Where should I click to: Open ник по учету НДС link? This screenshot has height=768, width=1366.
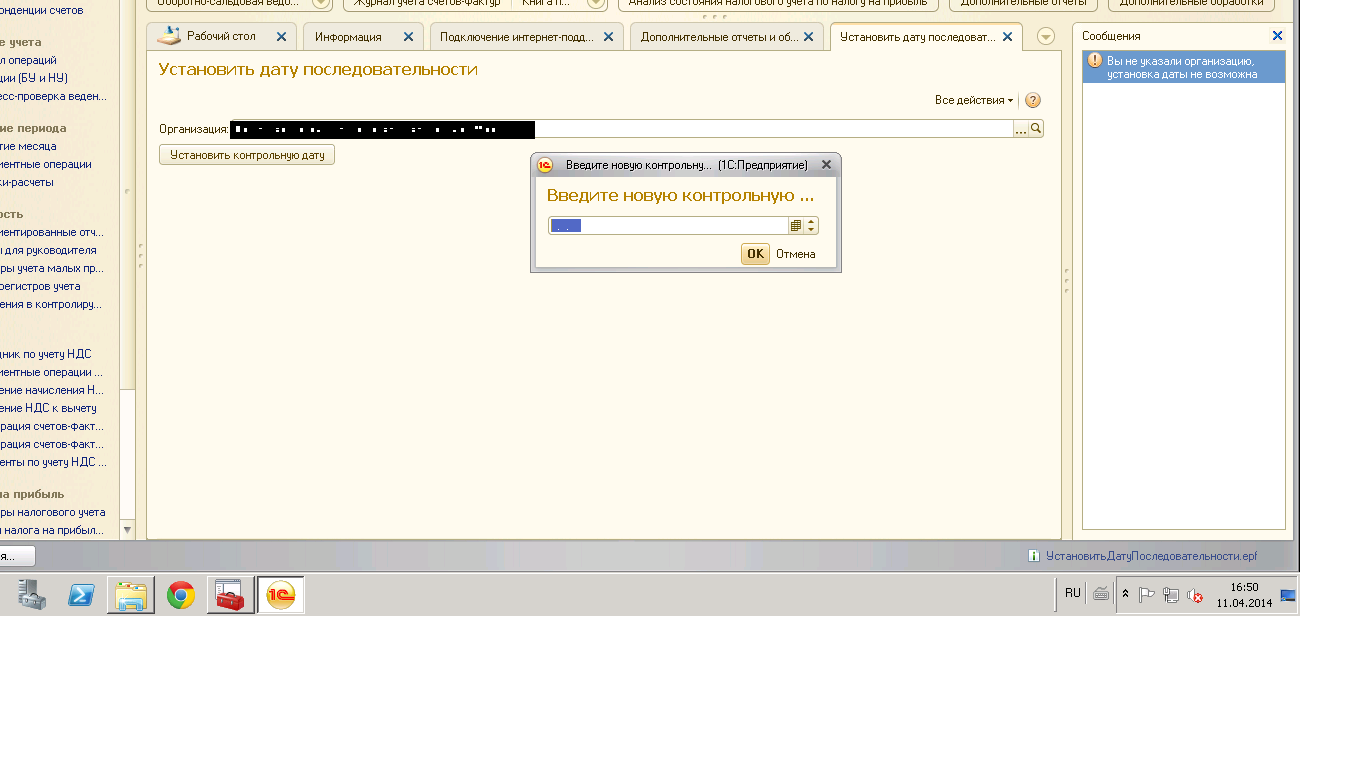(46, 354)
